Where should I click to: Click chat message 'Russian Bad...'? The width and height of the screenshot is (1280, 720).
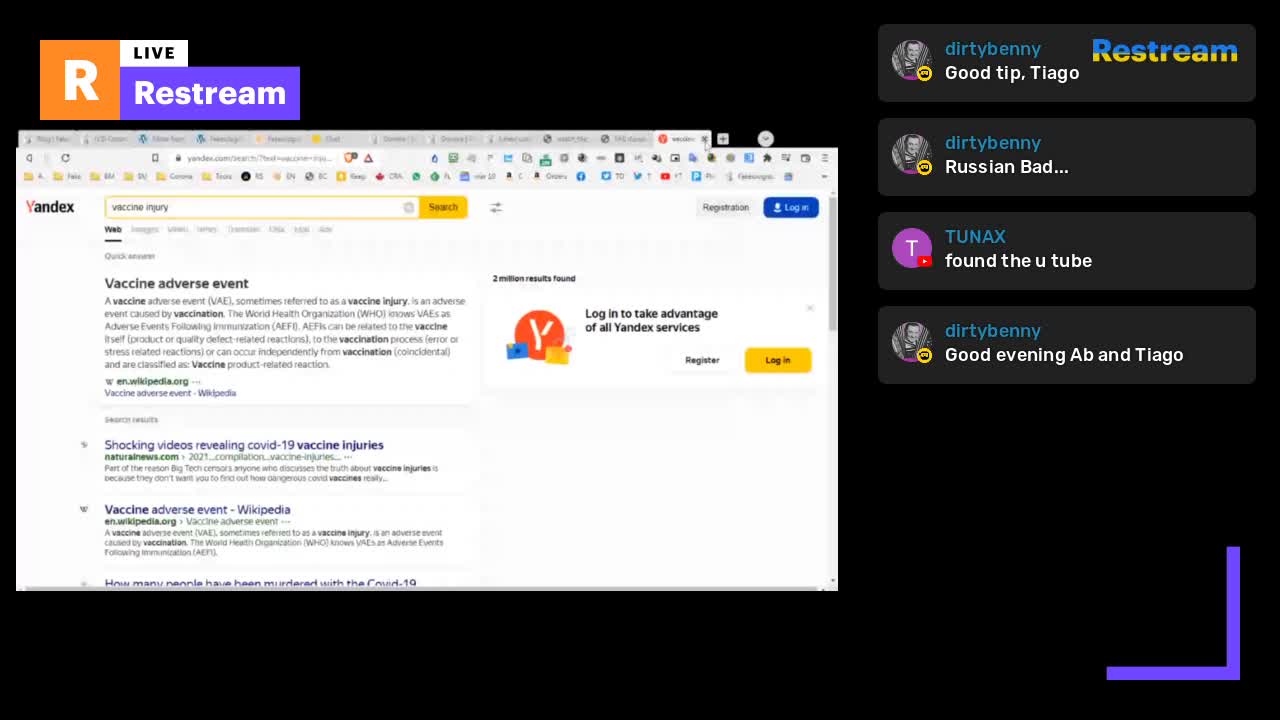coord(1006,167)
